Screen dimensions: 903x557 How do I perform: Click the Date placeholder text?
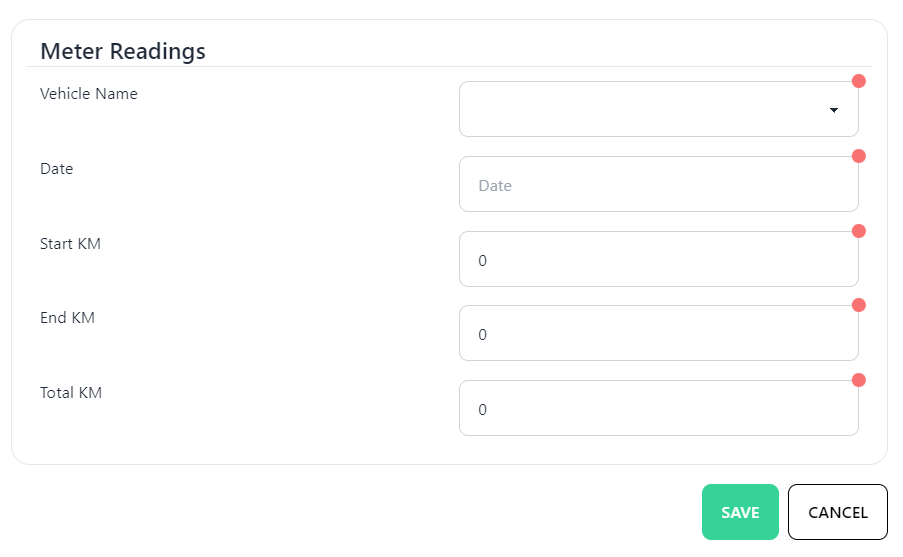(x=495, y=185)
